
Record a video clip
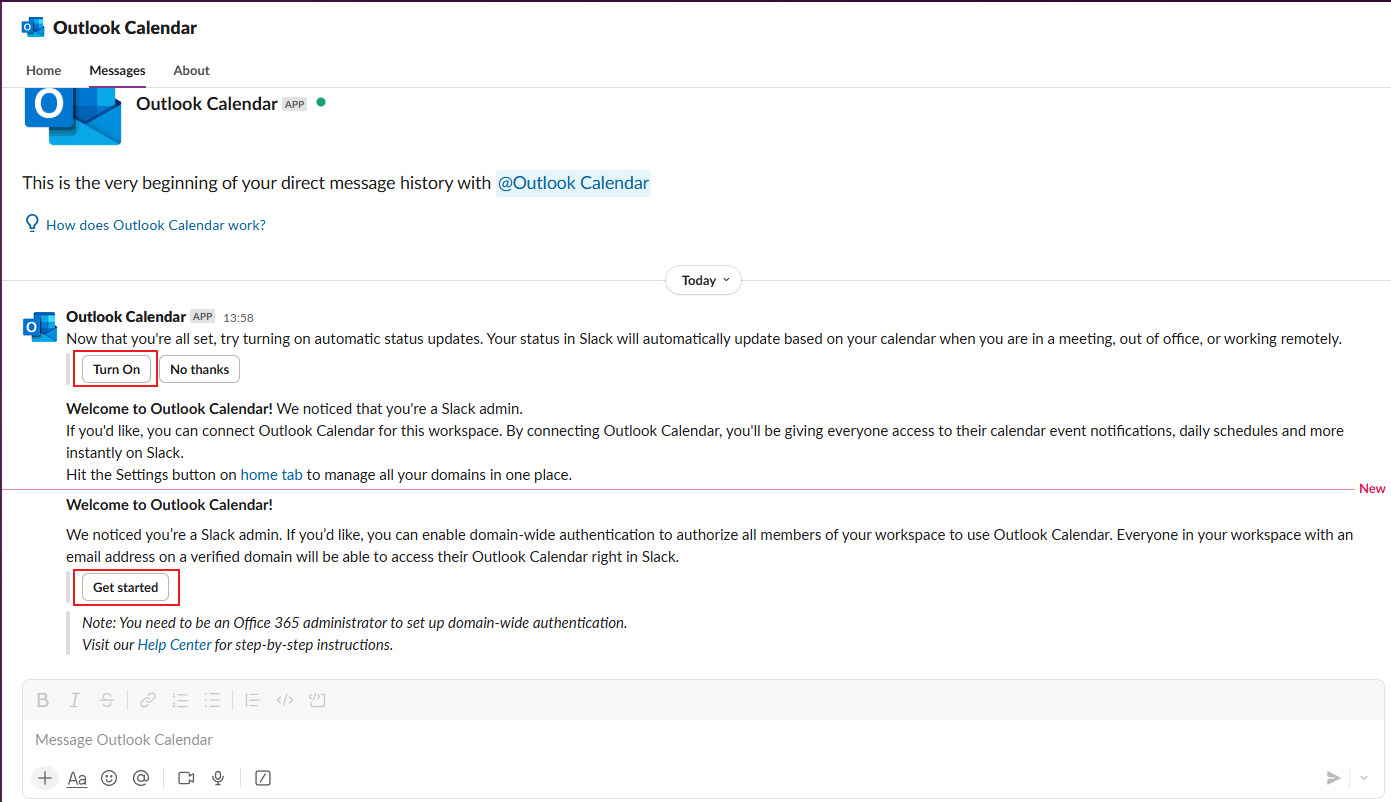[x=185, y=778]
